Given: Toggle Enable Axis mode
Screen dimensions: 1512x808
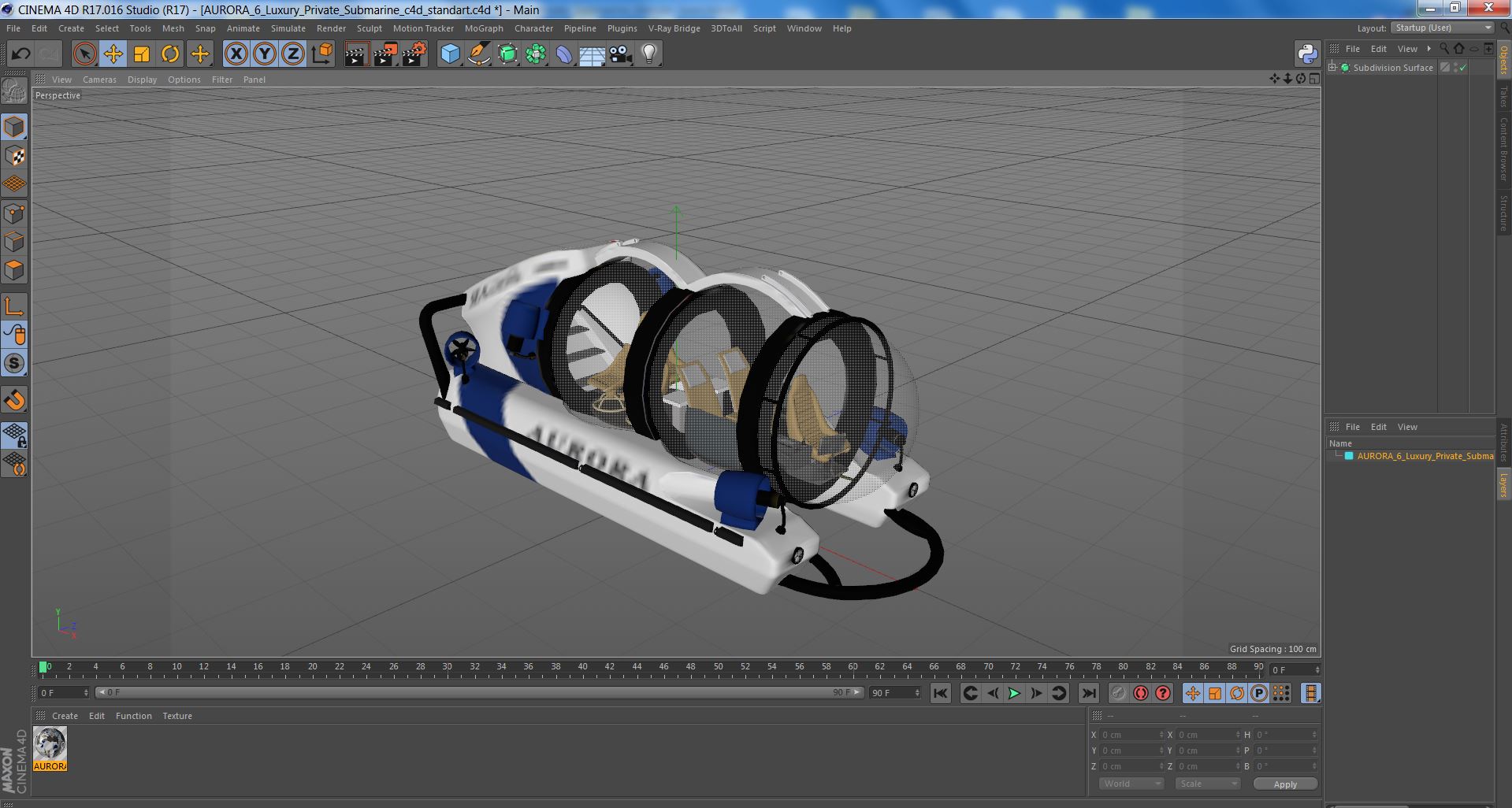Looking at the screenshot, I should tap(14, 306).
